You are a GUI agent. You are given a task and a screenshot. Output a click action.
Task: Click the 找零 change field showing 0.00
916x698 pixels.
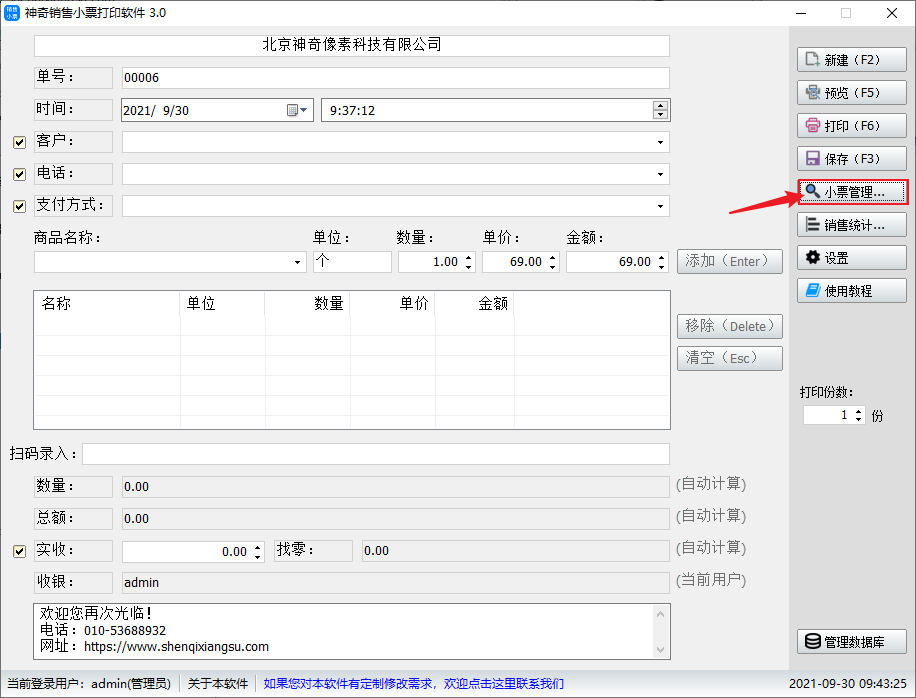click(516, 551)
